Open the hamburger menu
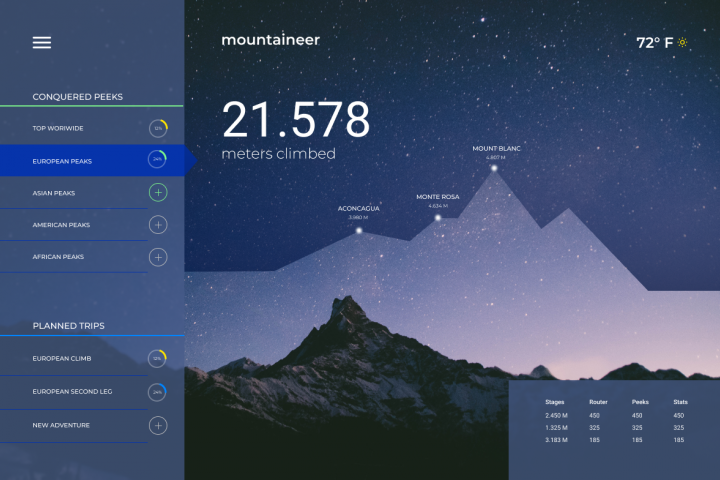 [41, 42]
